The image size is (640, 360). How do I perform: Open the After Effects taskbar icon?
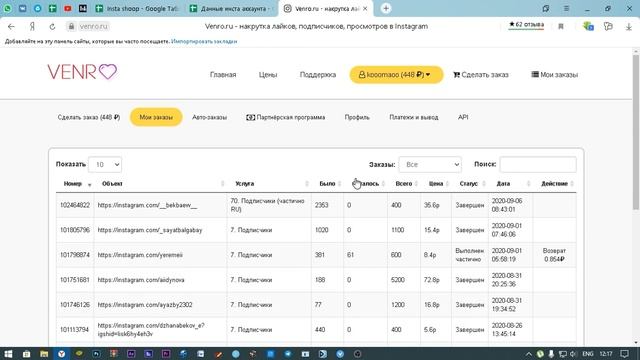click(x=131, y=354)
